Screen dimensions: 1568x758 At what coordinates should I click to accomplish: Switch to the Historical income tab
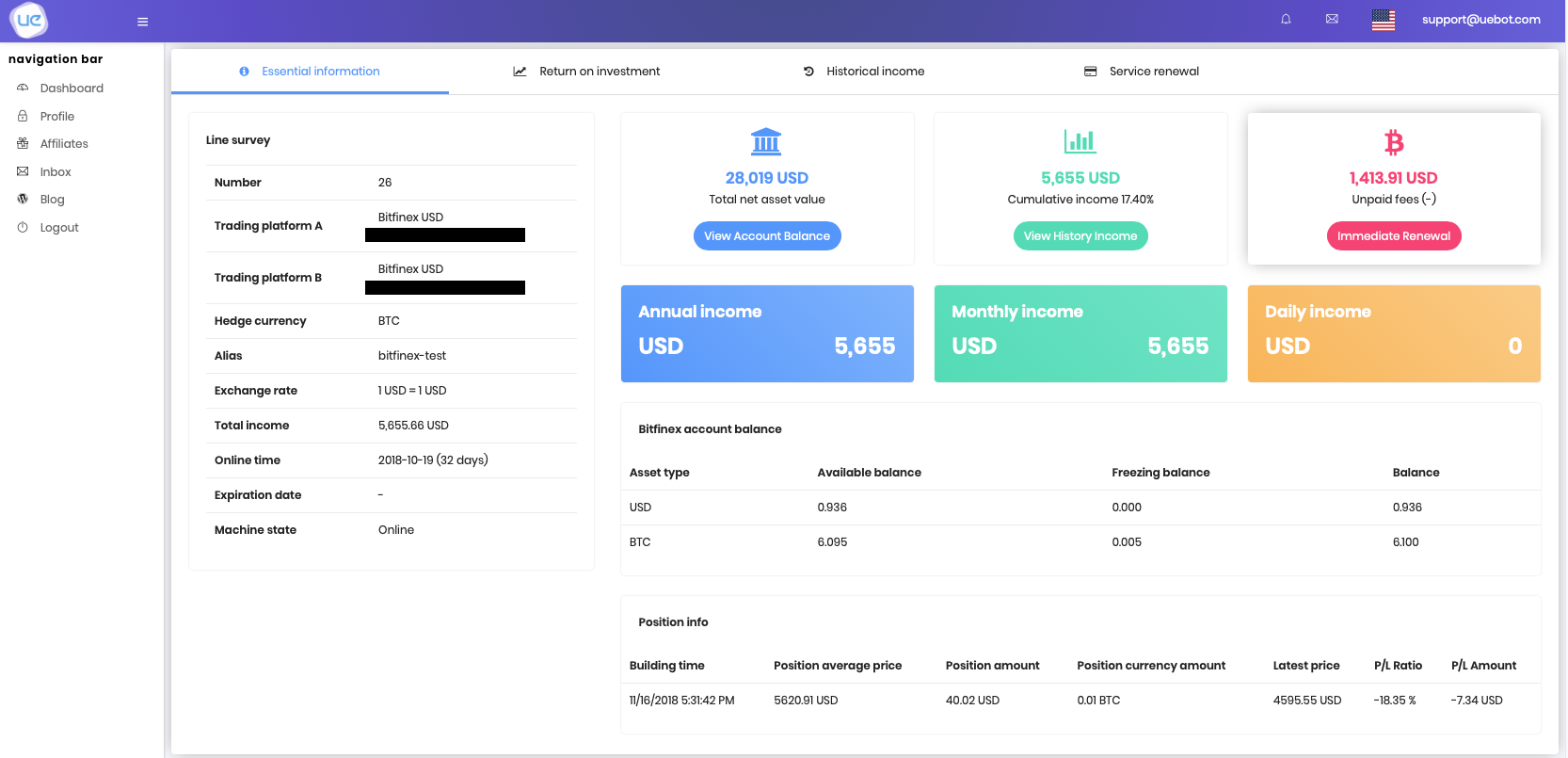[x=863, y=72]
